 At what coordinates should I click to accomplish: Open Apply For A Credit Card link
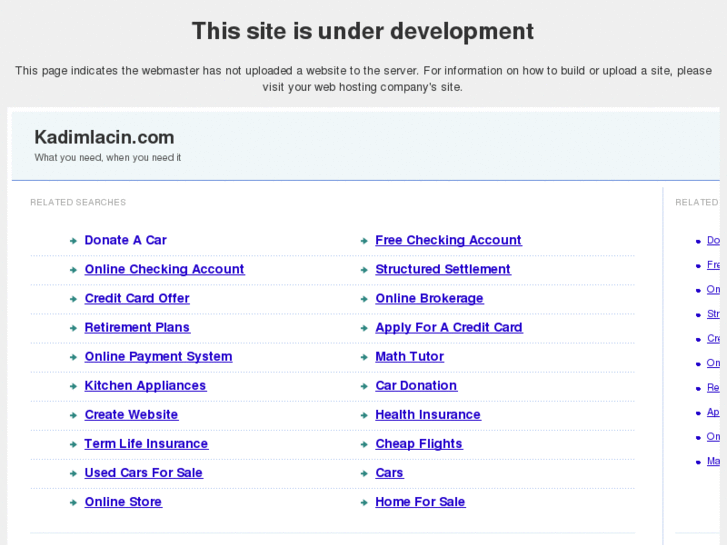coord(448,327)
